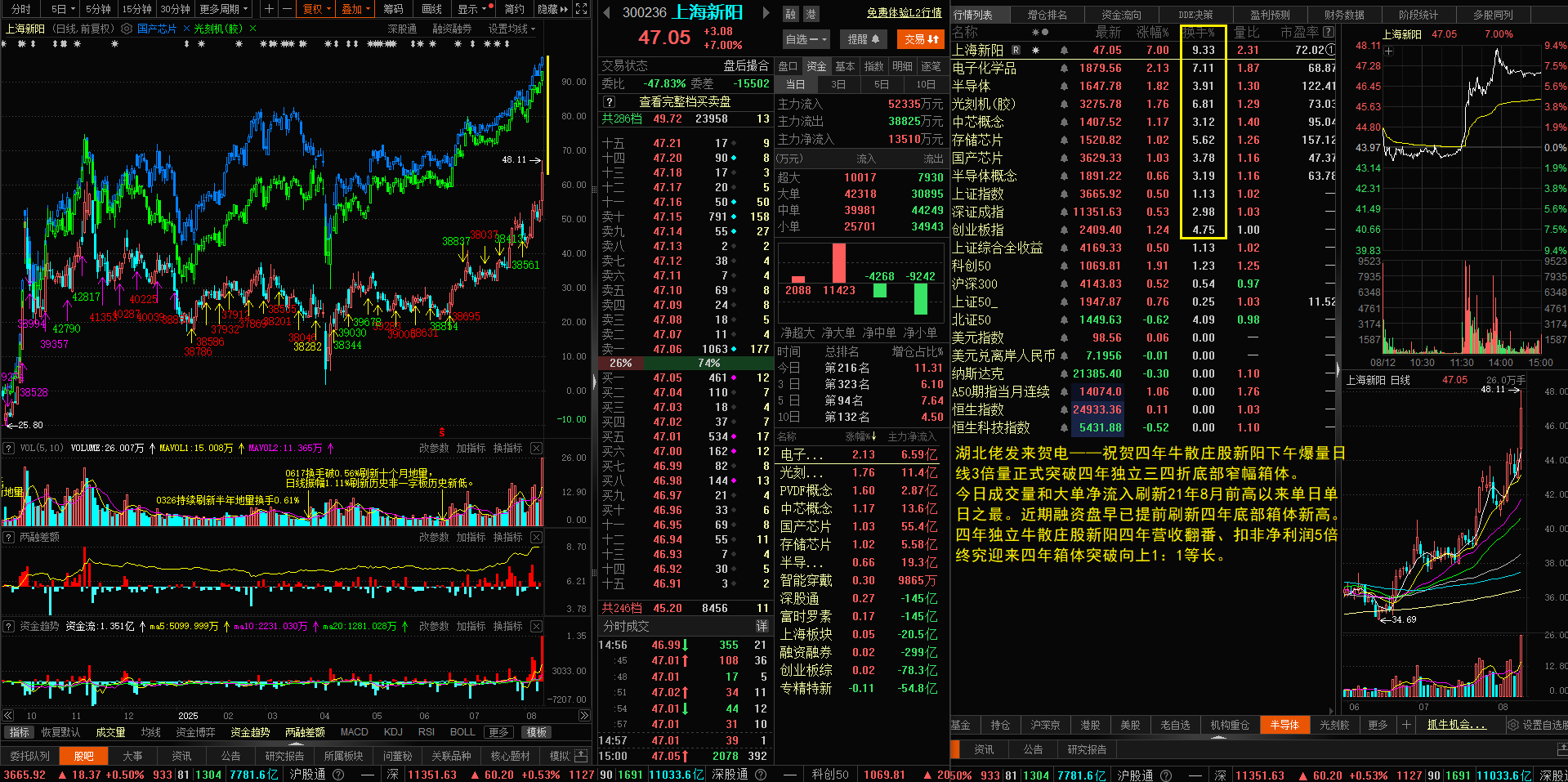Click 恢复默认 to reset indicators
The width and height of the screenshot is (1568, 782).
coord(60,732)
